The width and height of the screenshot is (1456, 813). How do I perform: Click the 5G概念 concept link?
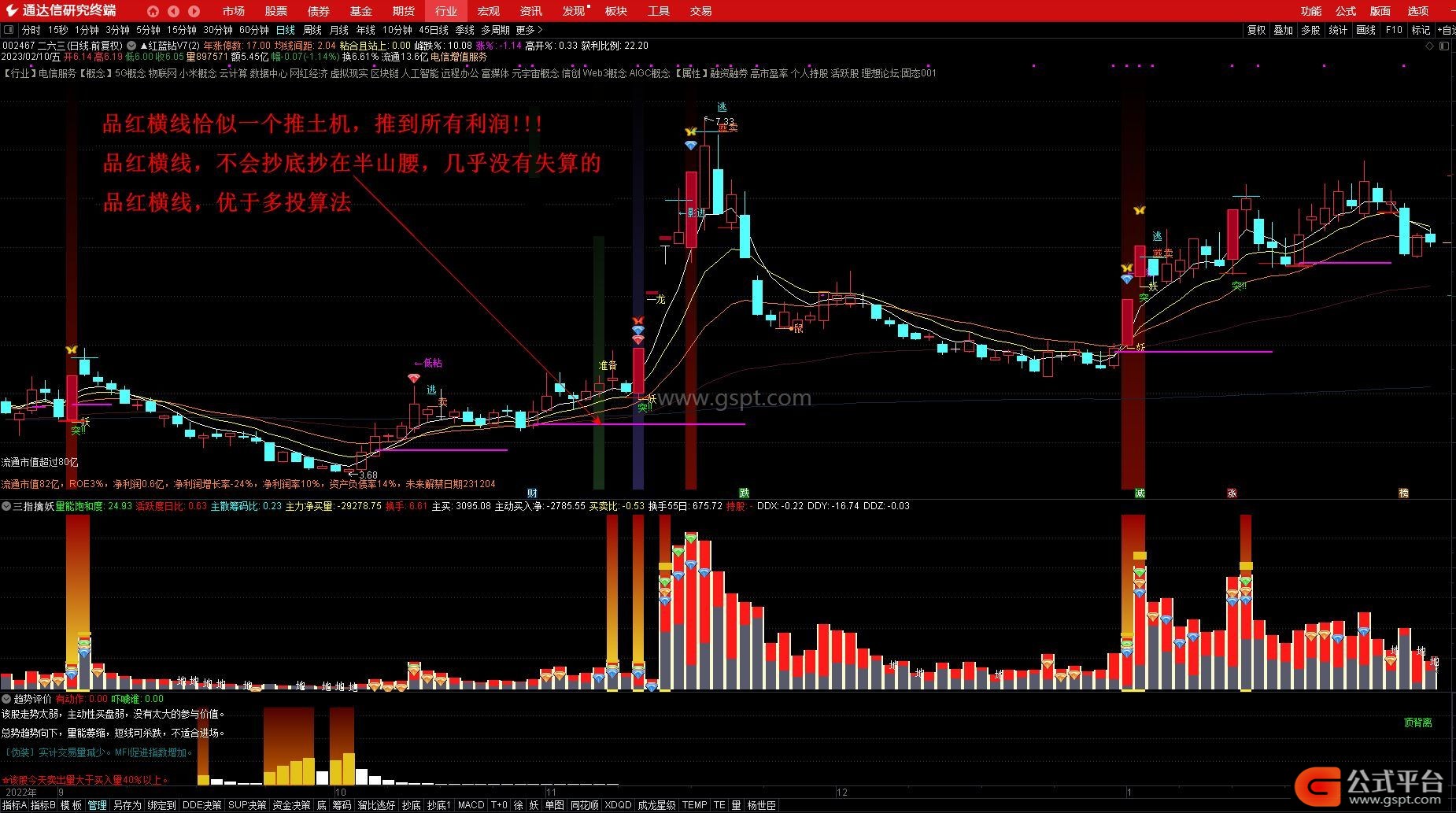[130, 73]
